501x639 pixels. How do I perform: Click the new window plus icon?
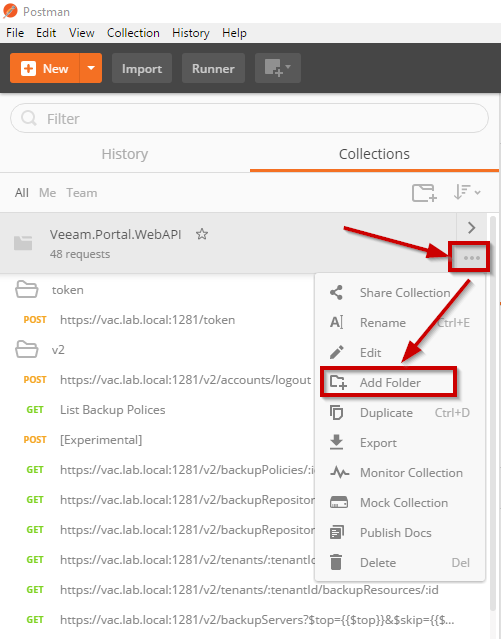pos(278,68)
